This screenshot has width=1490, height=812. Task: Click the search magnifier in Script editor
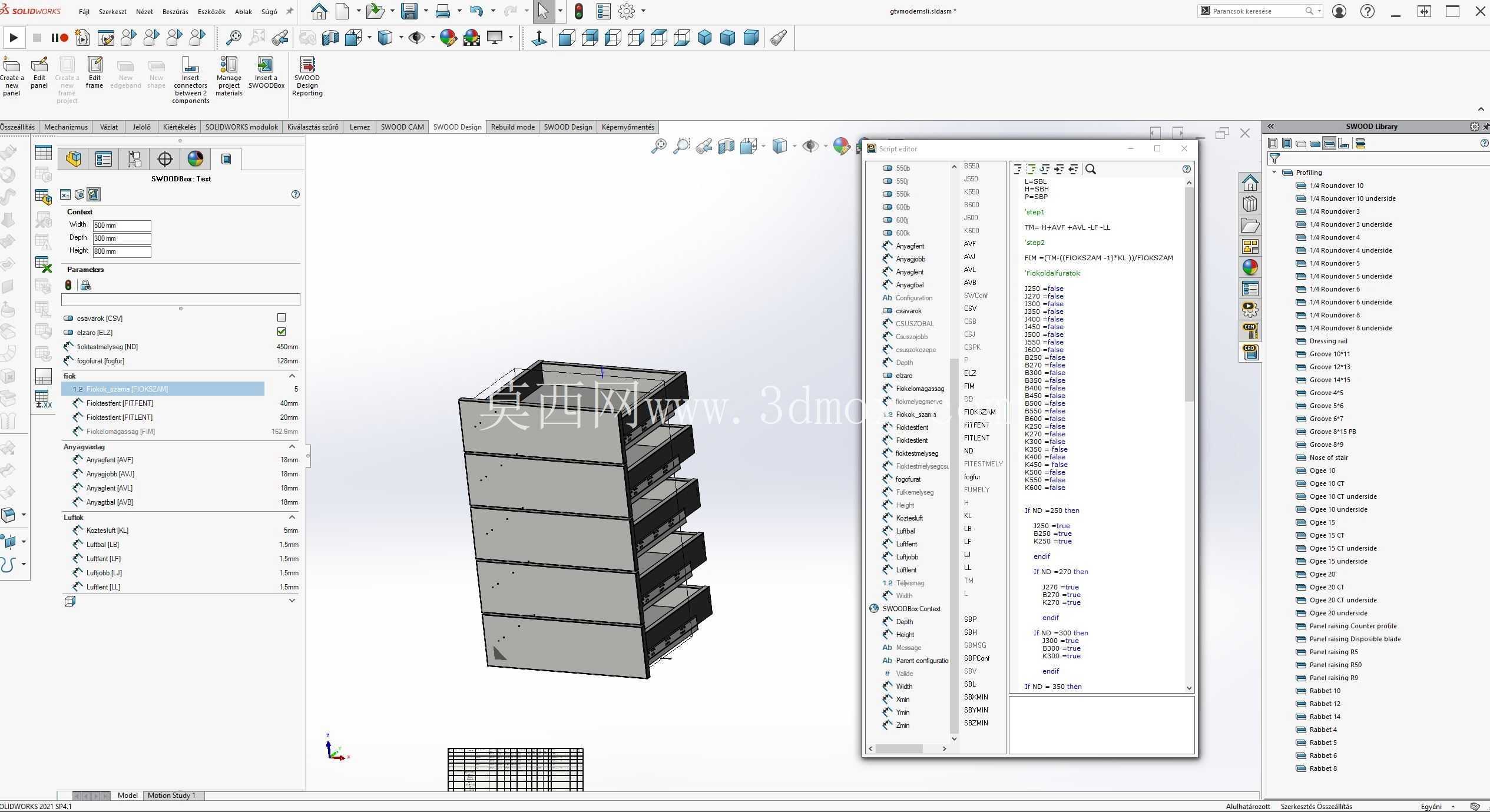coord(1091,170)
